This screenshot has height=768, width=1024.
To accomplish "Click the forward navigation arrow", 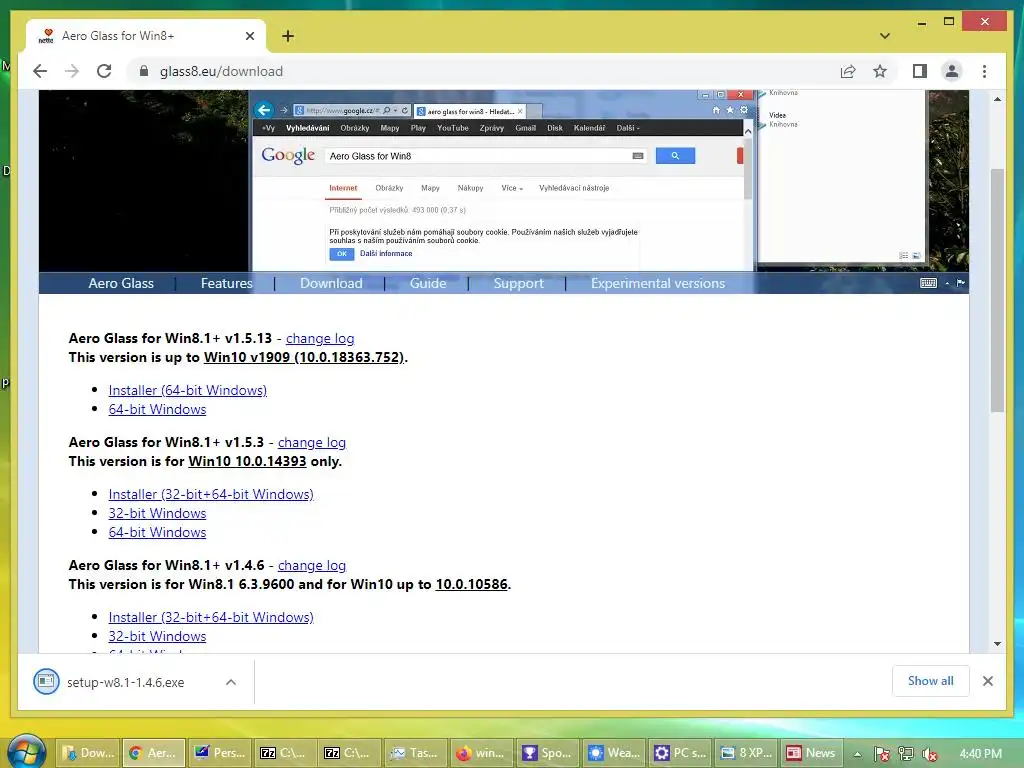I will point(72,71).
